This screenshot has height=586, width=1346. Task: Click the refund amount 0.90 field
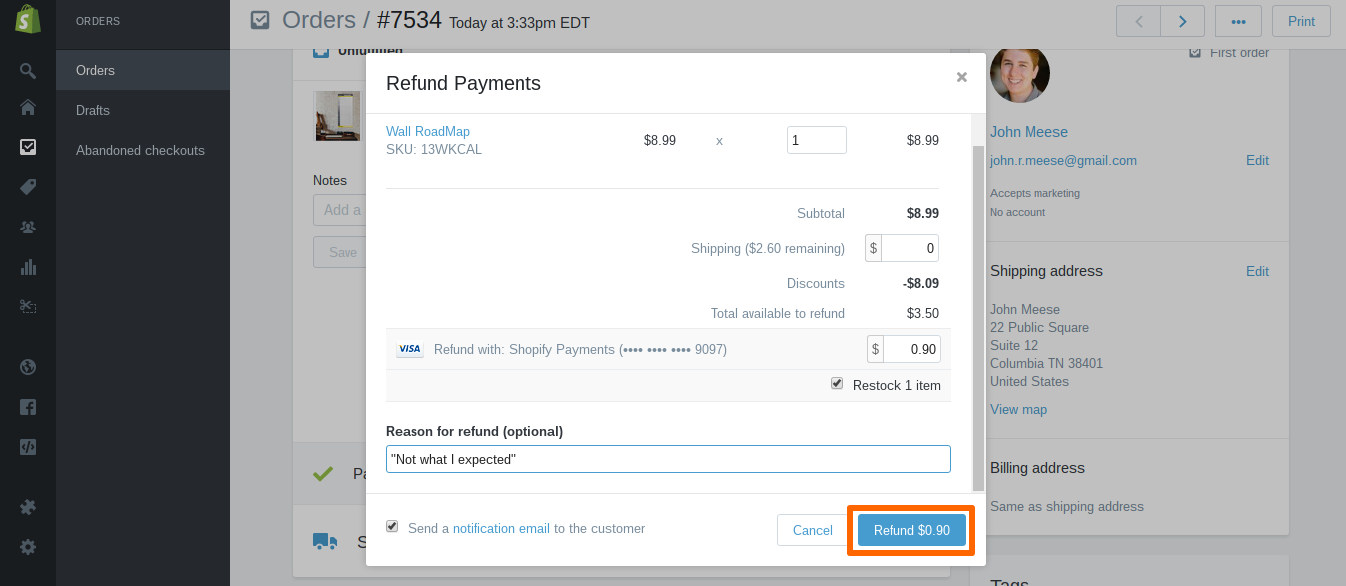point(912,349)
